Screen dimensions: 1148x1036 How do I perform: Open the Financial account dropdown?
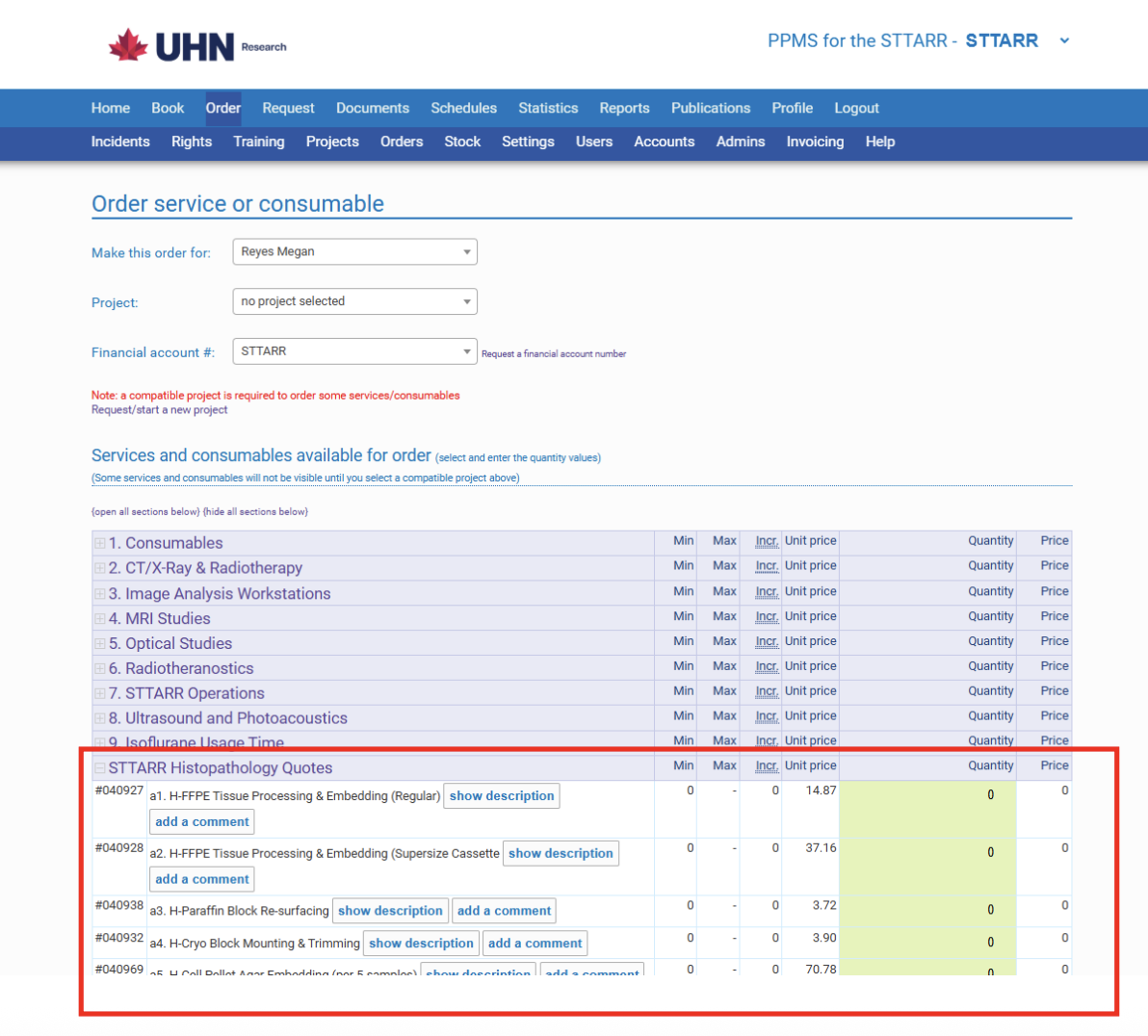355,351
